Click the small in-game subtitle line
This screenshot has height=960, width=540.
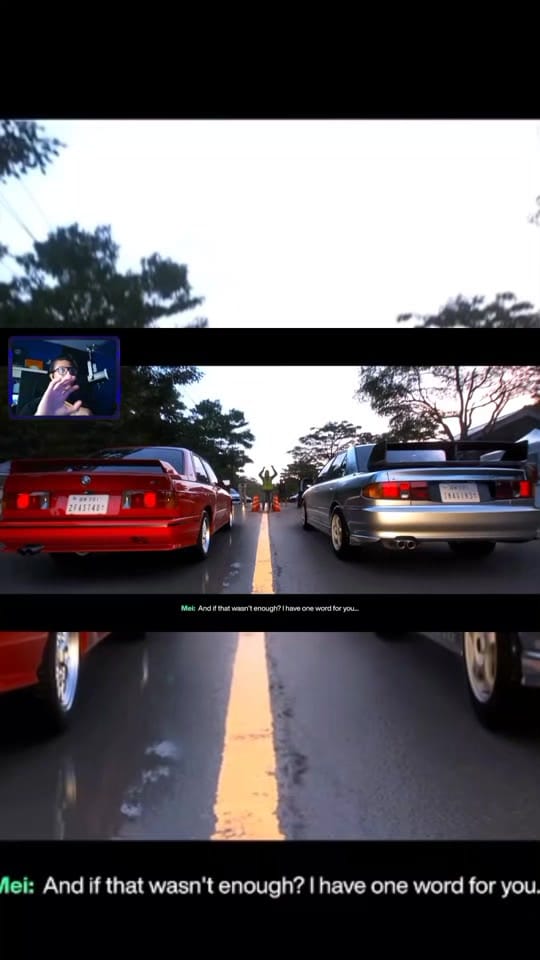(270, 608)
